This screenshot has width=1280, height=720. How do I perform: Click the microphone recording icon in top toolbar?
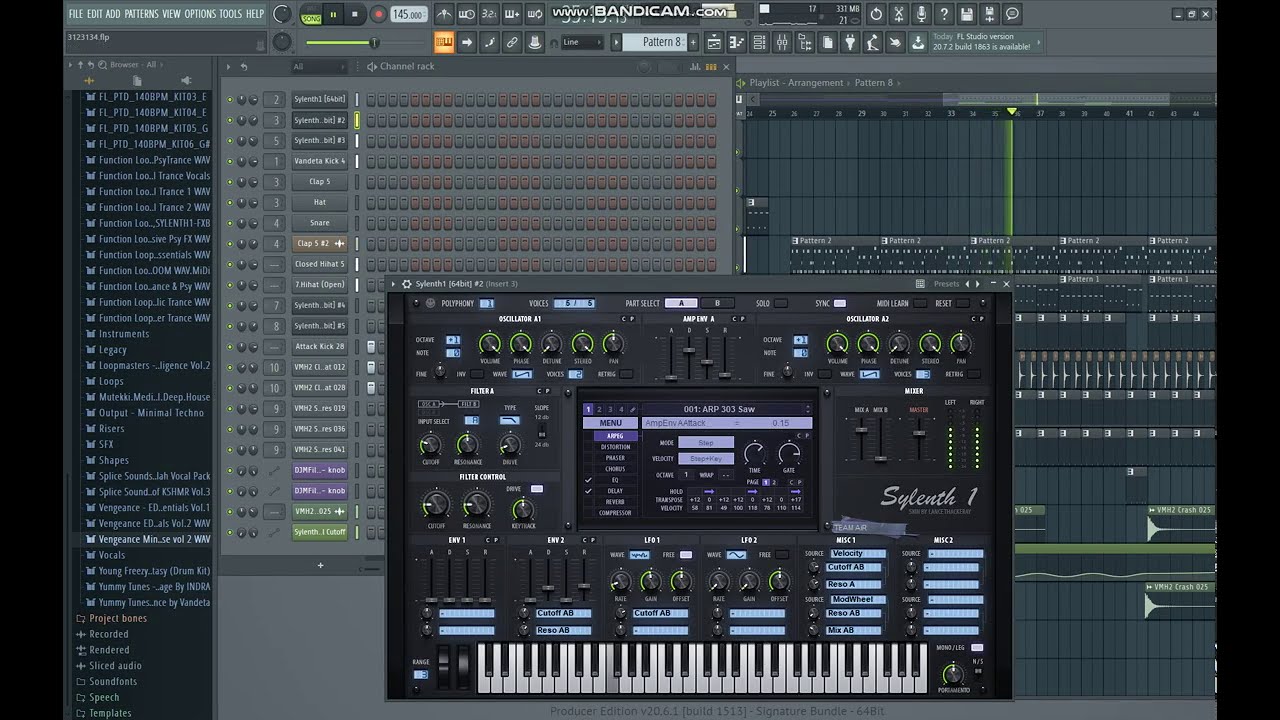coord(921,14)
